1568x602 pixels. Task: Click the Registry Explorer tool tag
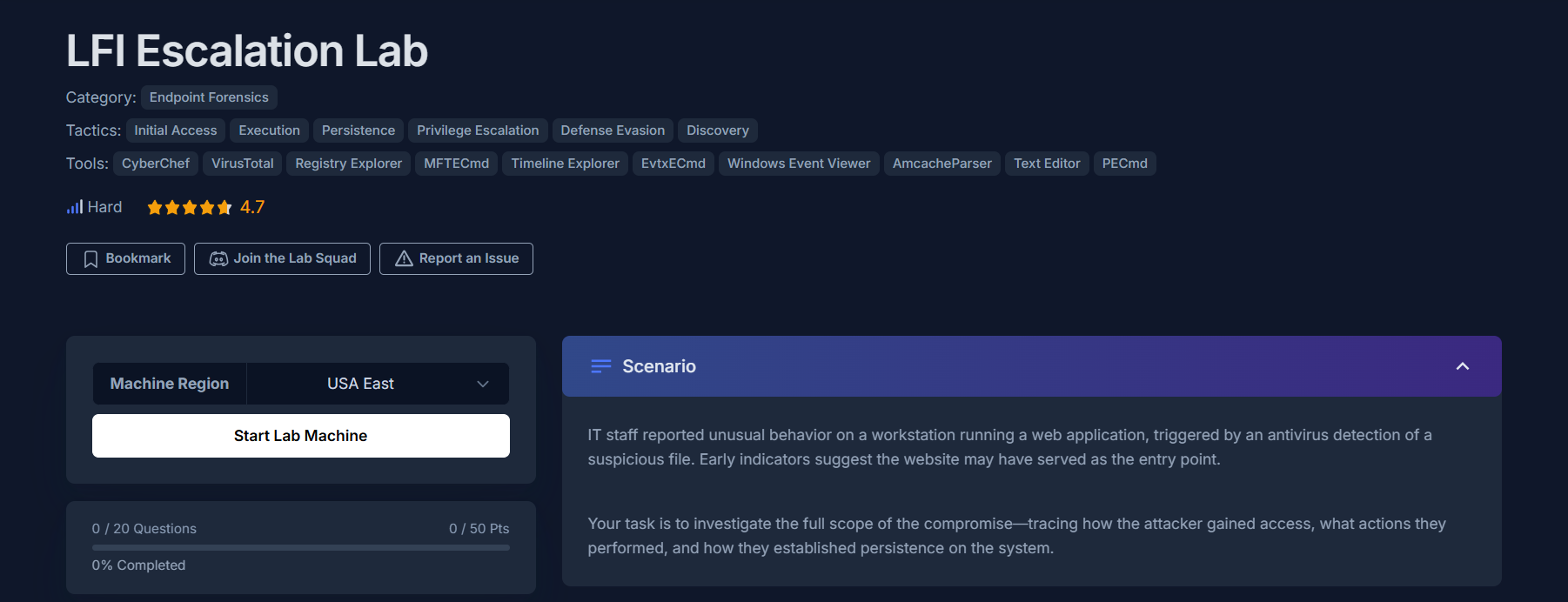[348, 164]
